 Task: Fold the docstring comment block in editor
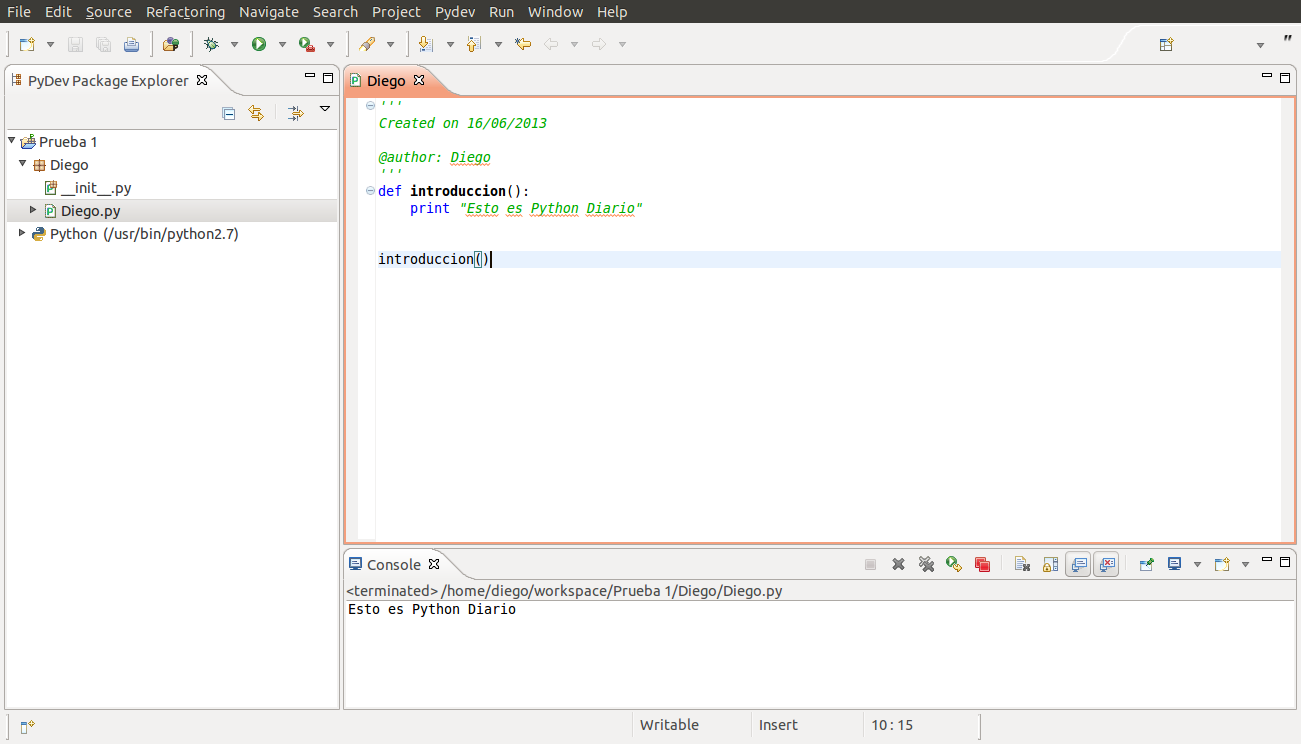point(371,105)
